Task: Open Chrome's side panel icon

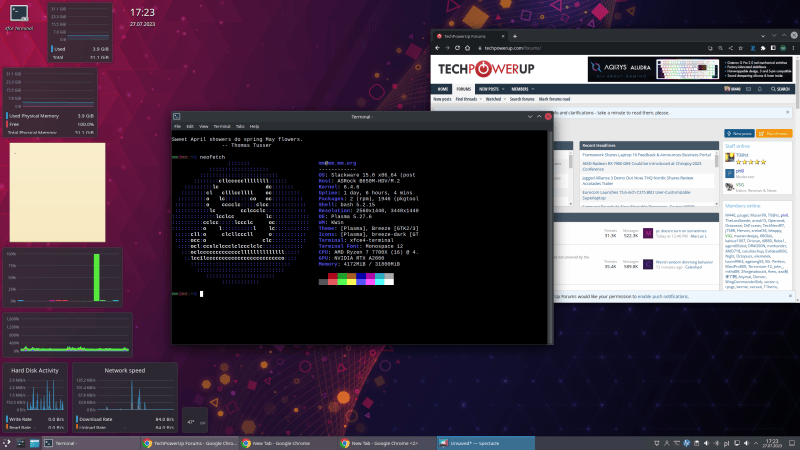Action: [x=773, y=48]
